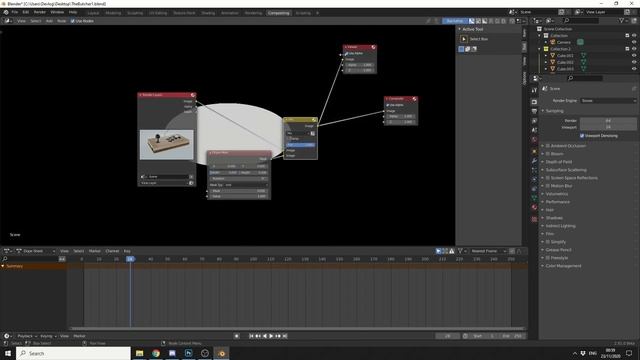Viewport: 640px width, 360px height.
Task: Open the Material properties tab
Action: [534, 207]
